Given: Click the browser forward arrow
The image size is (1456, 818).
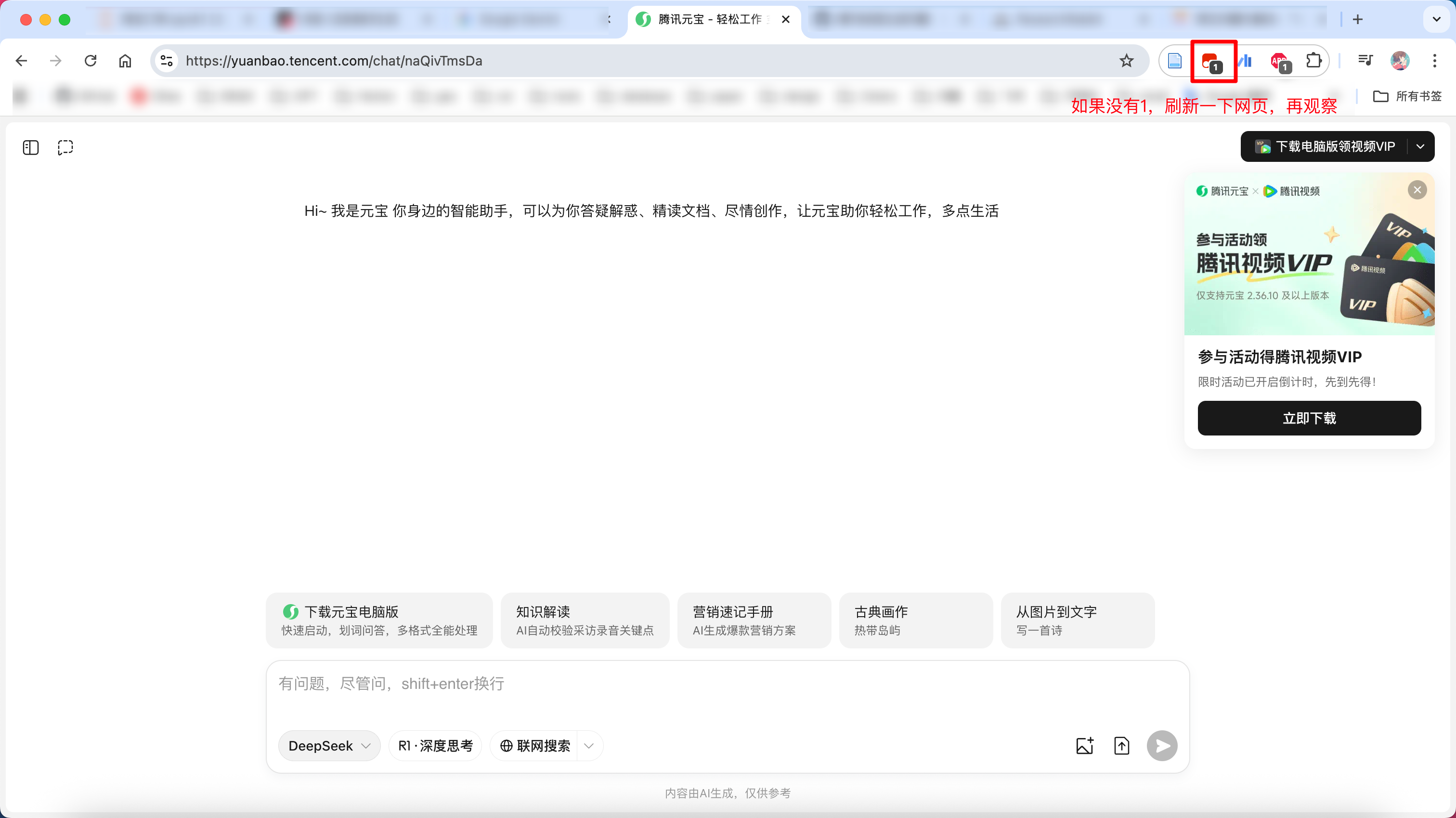Looking at the screenshot, I should [x=55, y=61].
